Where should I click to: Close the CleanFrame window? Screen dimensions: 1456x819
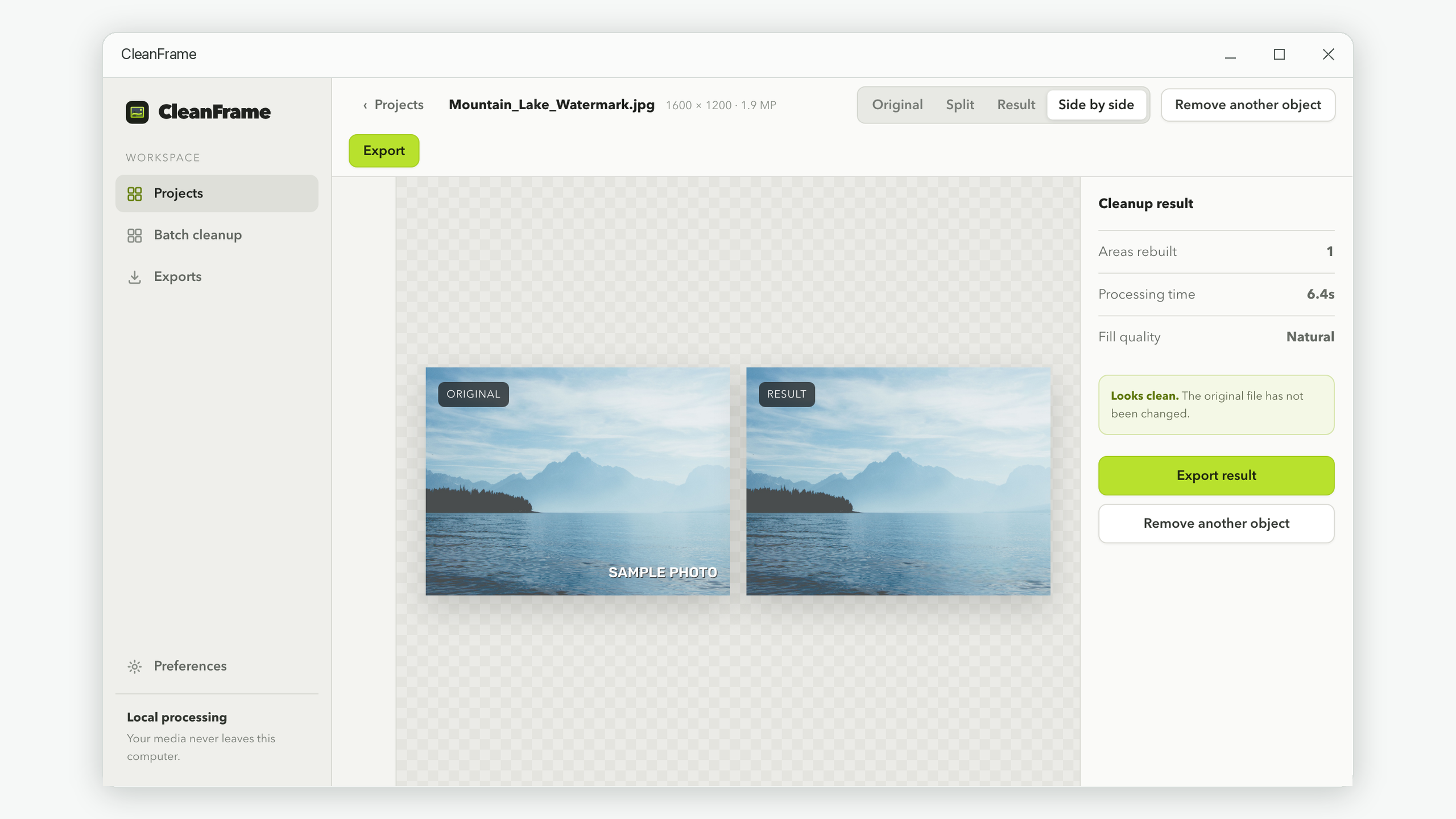tap(1328, 55)
